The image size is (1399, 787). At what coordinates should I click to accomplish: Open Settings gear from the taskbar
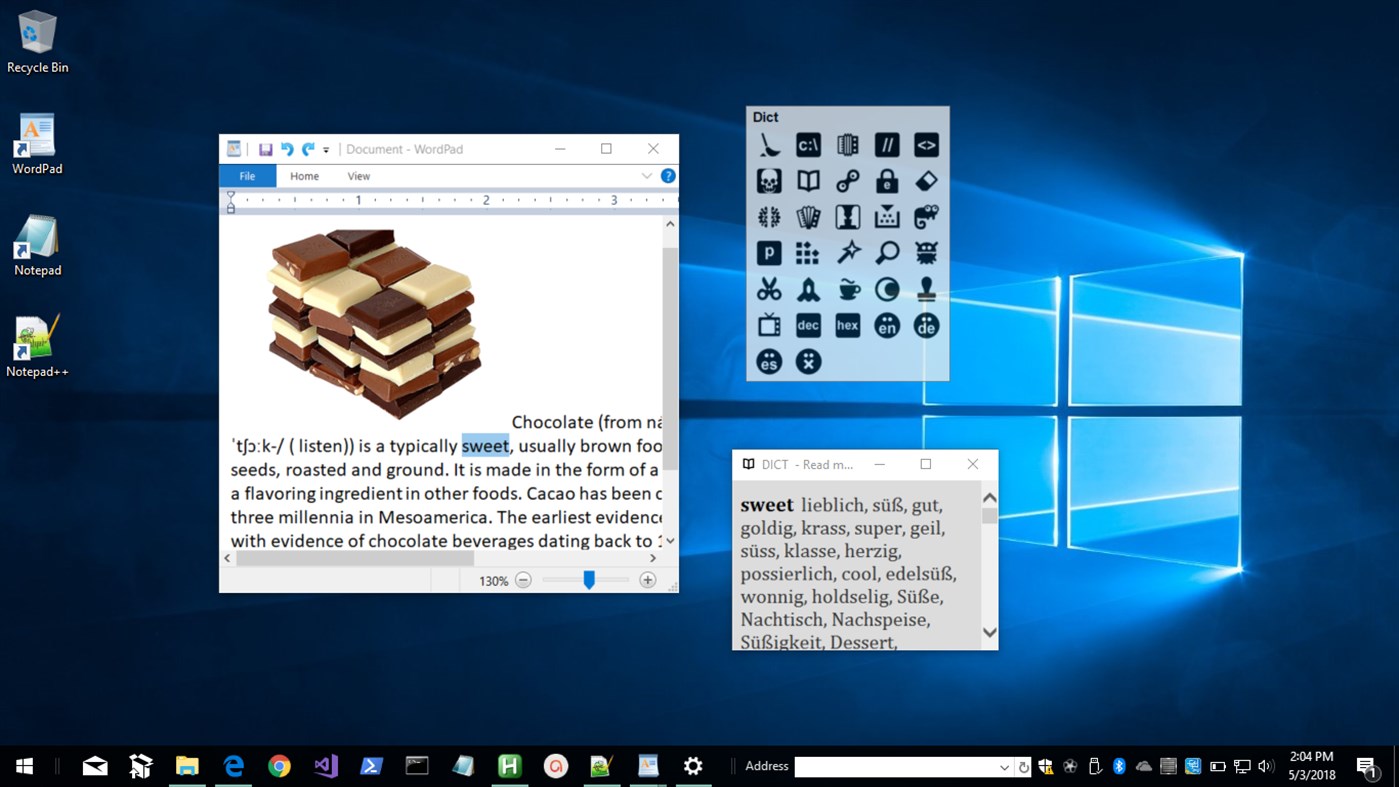pos(693,766)
